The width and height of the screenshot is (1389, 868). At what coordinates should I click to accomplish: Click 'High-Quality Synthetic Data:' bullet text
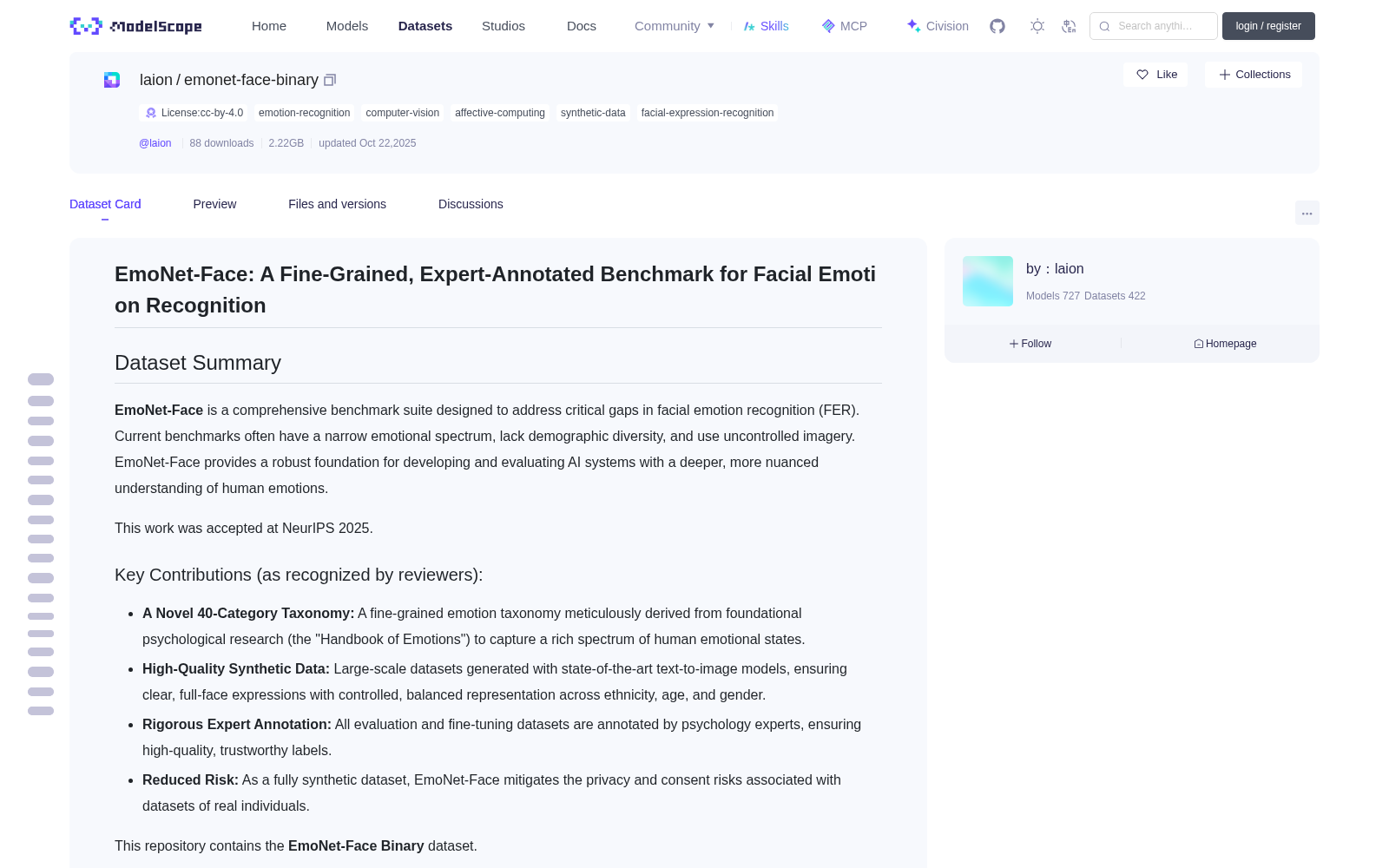pyautogui.click(x=236, y=668)
